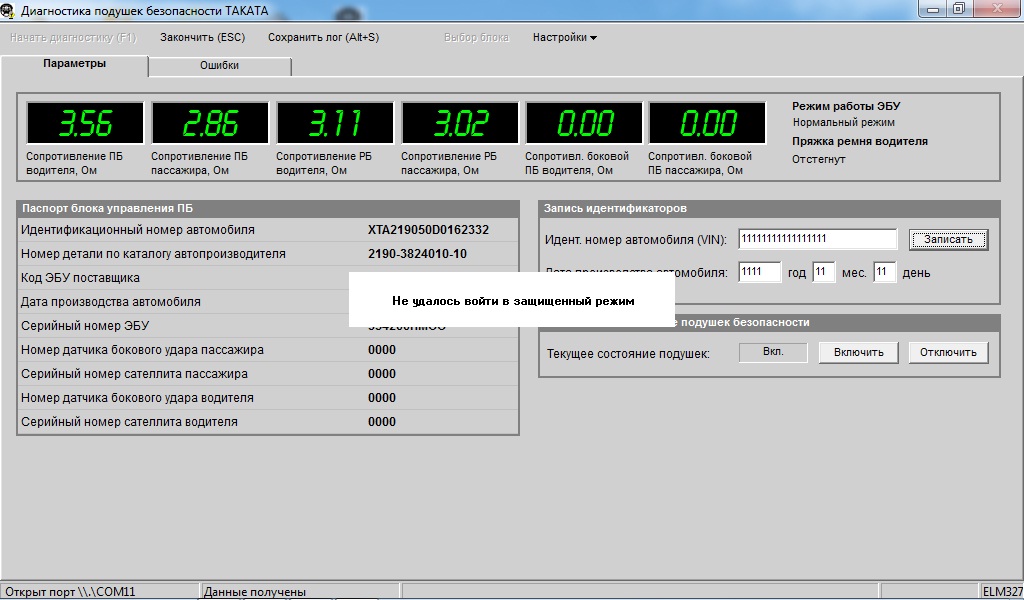The height and width of the screenshot is (600, 1024).
Task: Click the 0.00 display above 'боковой ПБ пассажира'
Action: [x=707, y=123]
